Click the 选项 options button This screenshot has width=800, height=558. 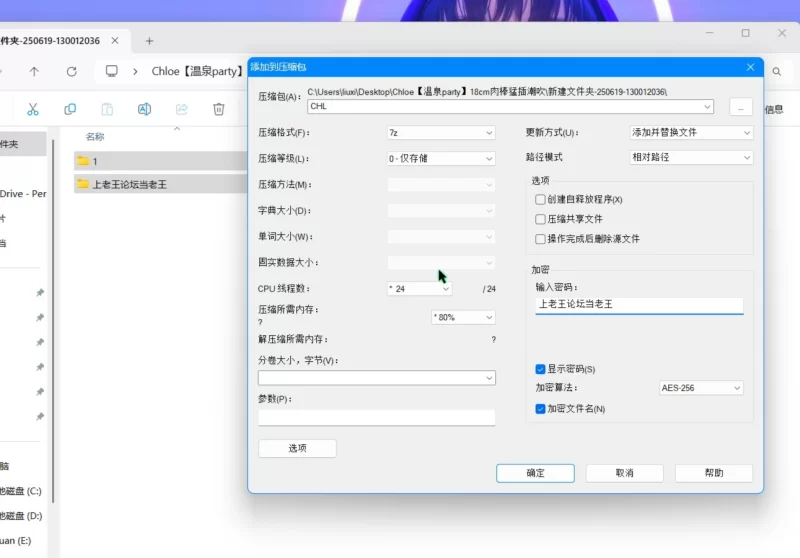(297, 448)
